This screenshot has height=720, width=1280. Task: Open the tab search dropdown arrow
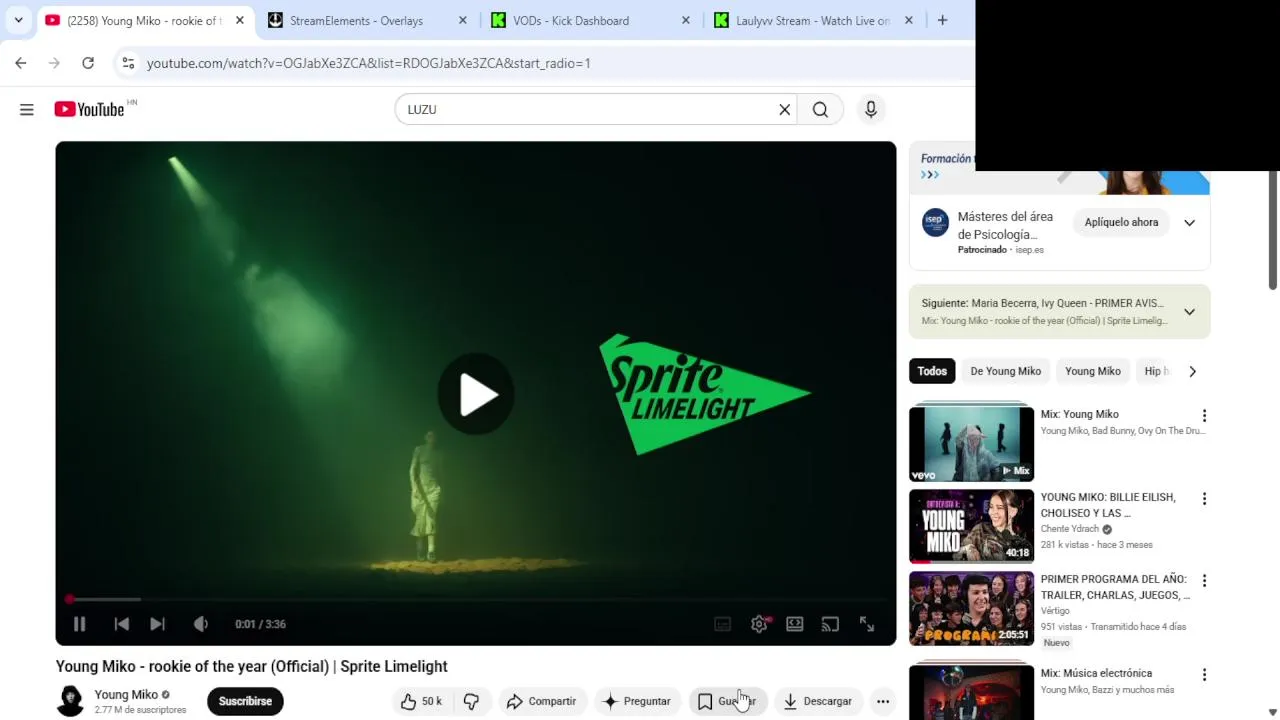[x=18, y=21]
